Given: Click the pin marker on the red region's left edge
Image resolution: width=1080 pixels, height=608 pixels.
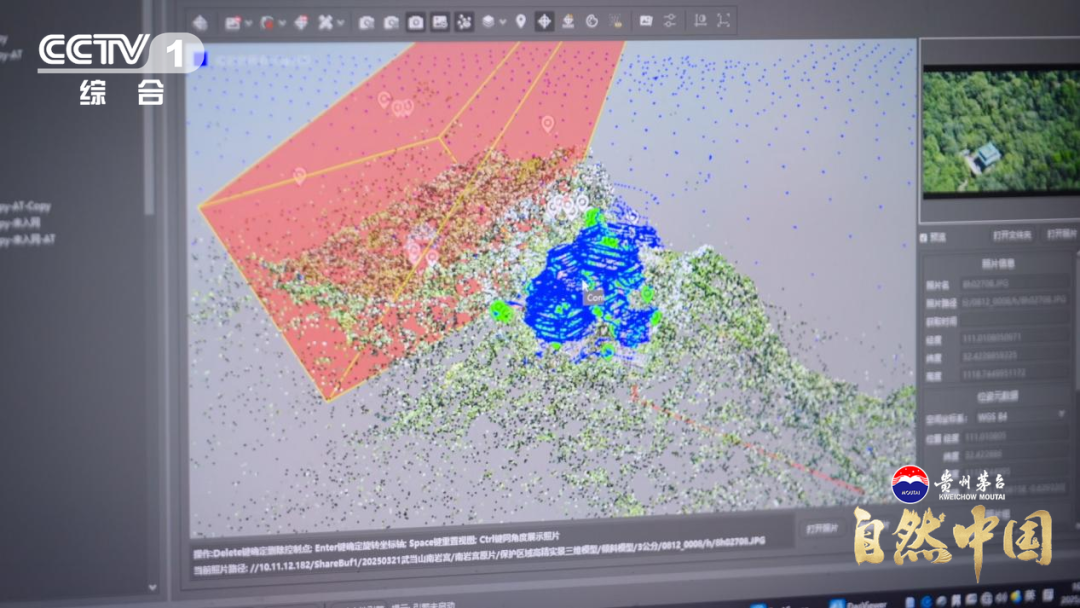Looking at the screenshot, I should (299, 176).
